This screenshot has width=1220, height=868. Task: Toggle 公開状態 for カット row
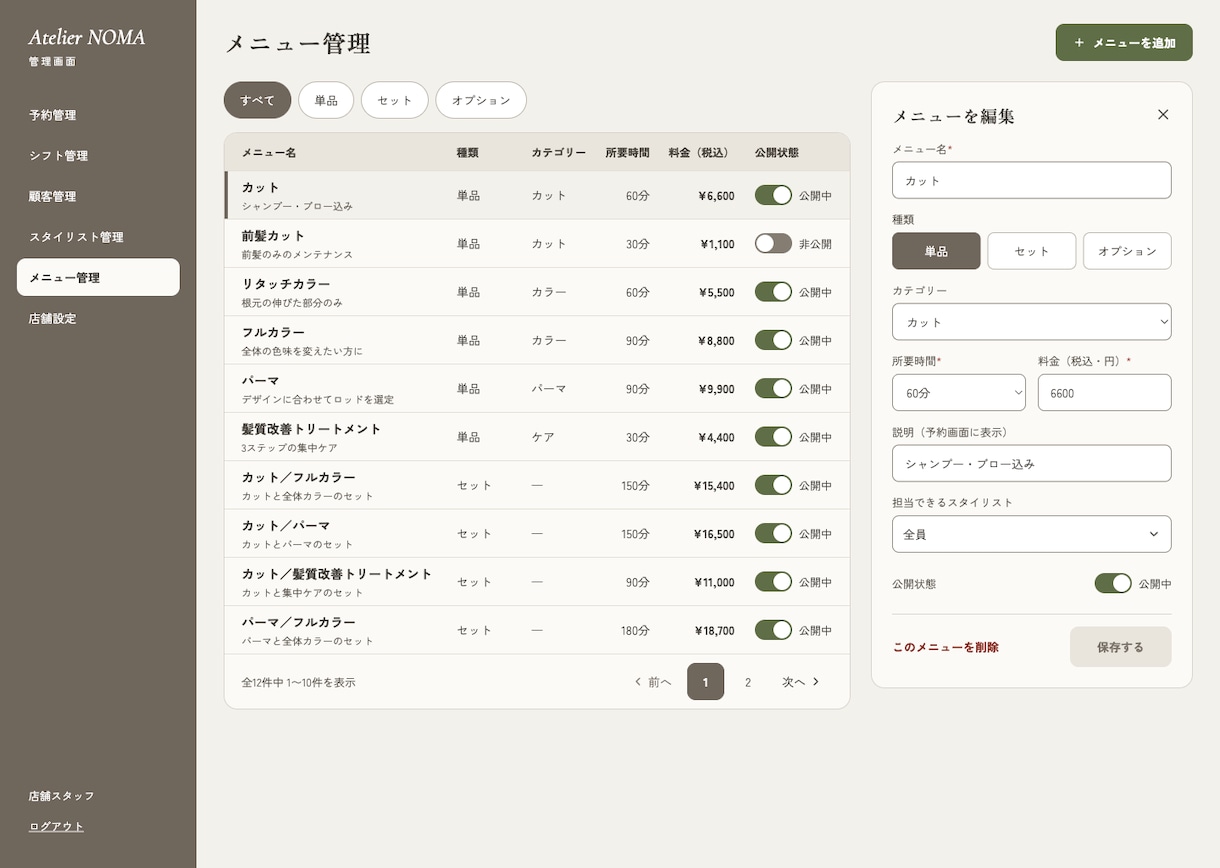(x=773, y=195)
